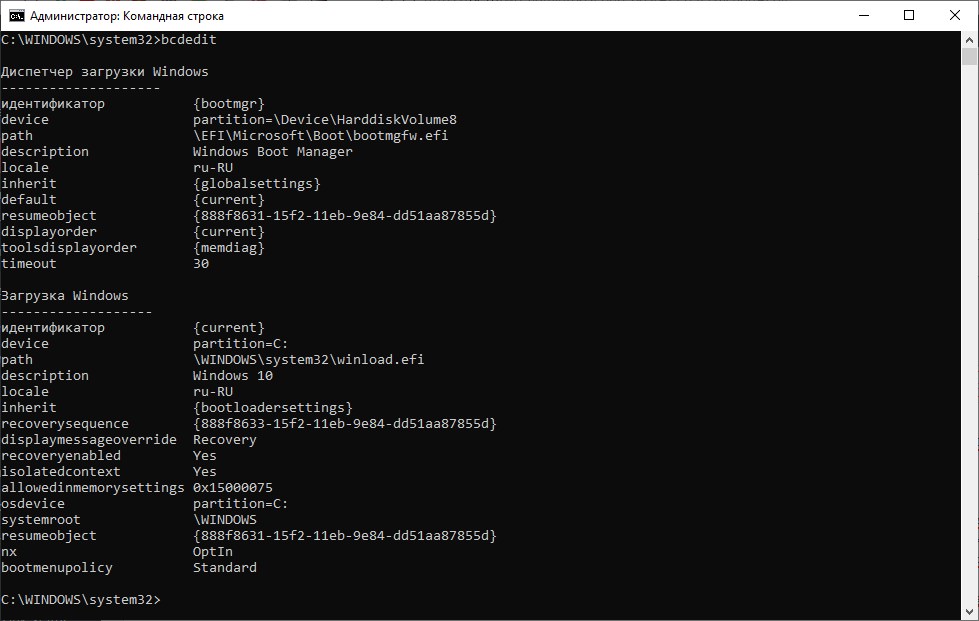Open the command prompt system menu icon
This screenshot has width=979, height=621.
point(15,16)
